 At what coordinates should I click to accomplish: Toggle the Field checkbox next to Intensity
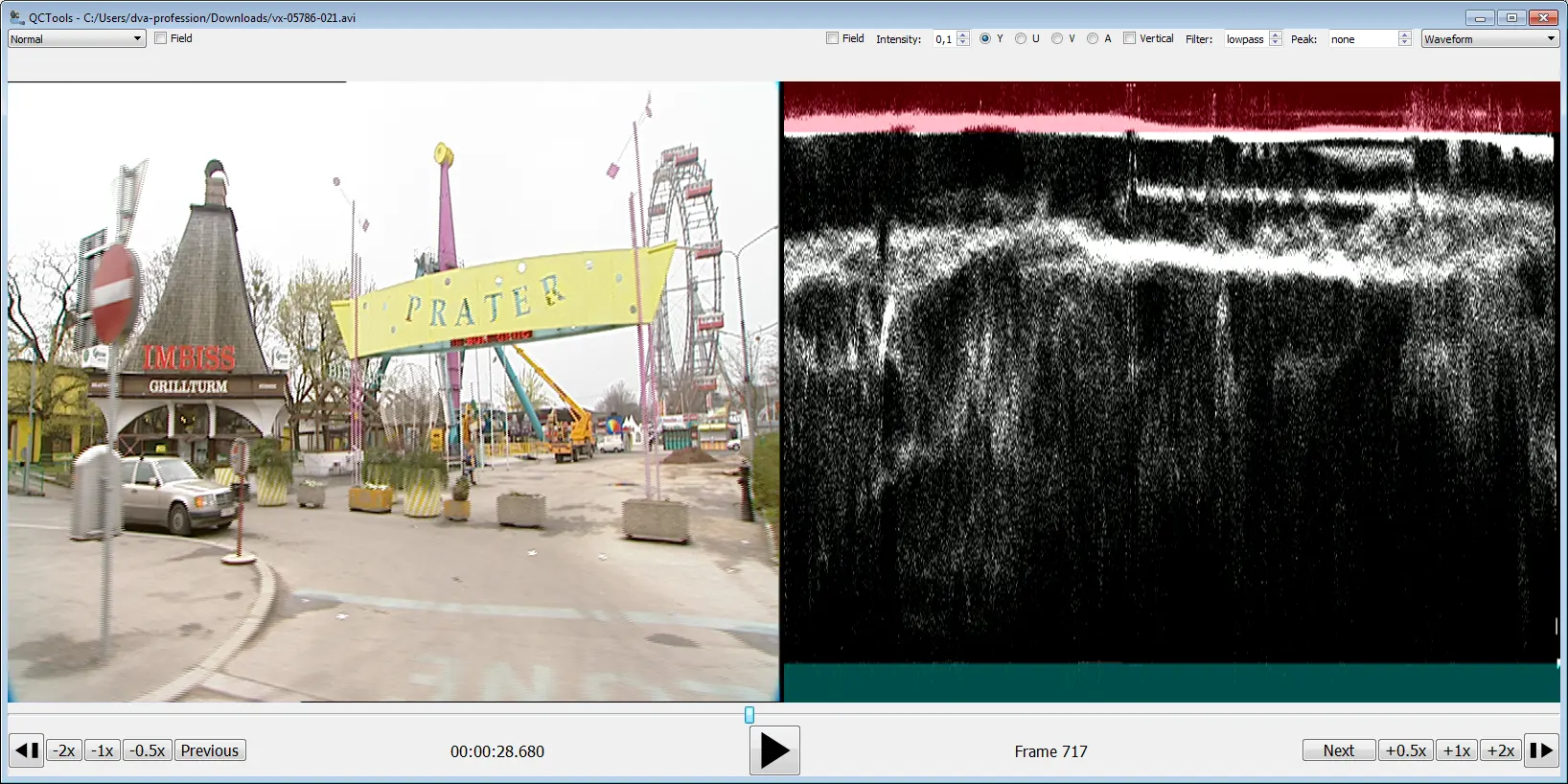click(832, 38)
